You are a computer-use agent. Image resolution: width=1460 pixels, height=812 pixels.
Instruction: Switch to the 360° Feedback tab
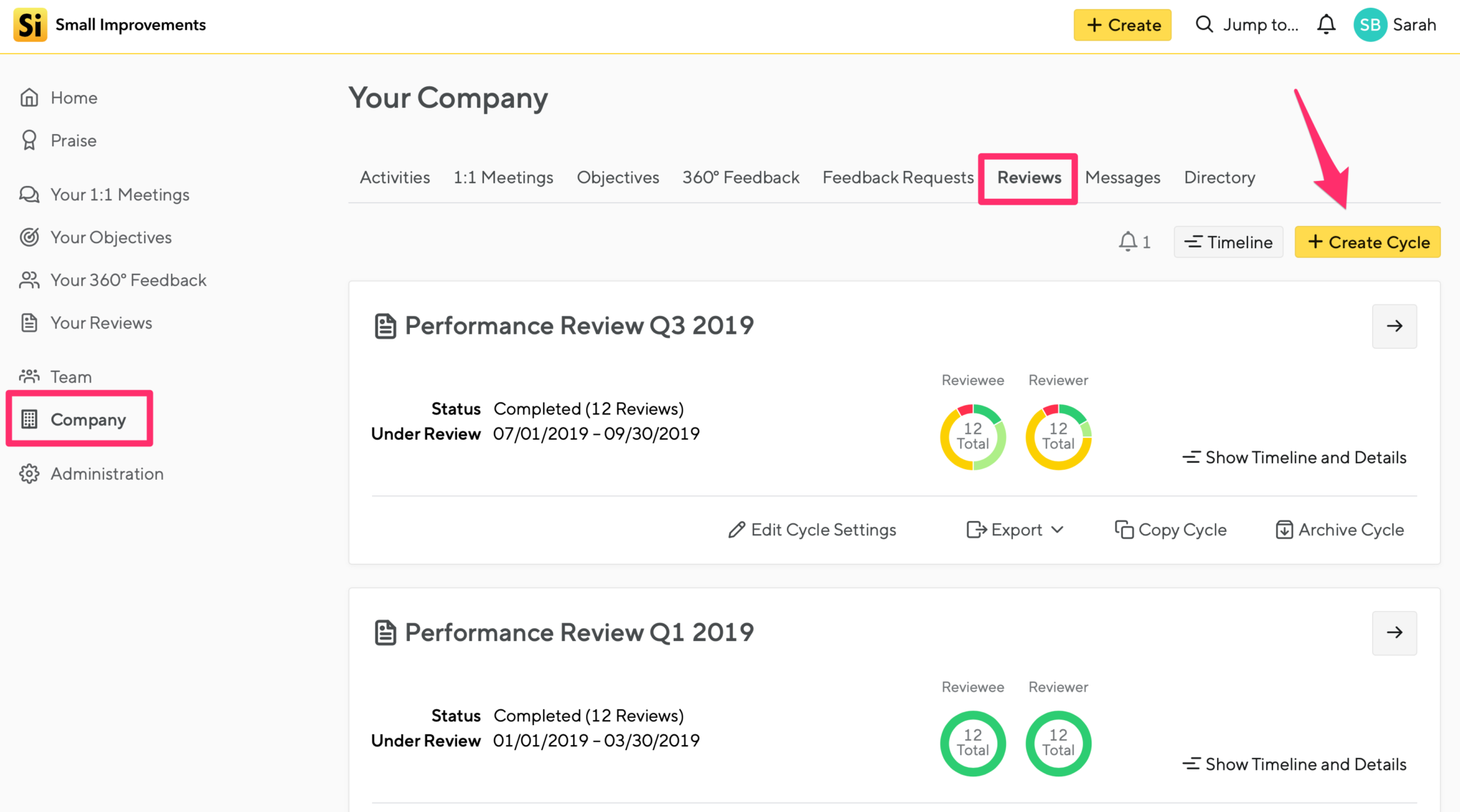point(741,178)
